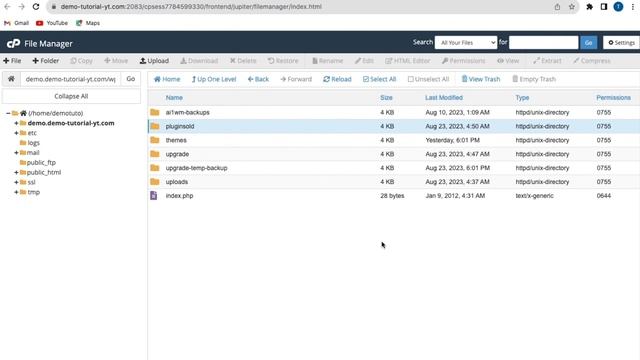
Task: Open the Maps bookmark
Action: pyautogui.click(x=88, y=23)
